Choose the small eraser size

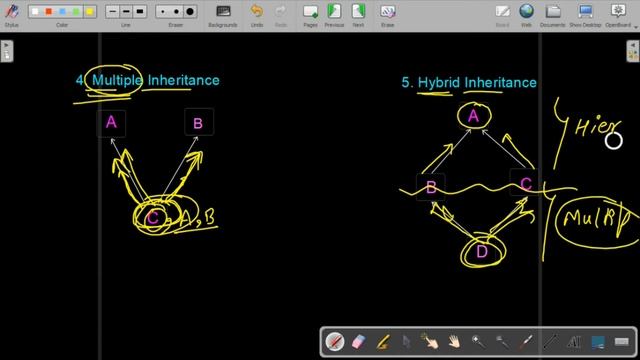pyautogui.click(x=162, y=11)
